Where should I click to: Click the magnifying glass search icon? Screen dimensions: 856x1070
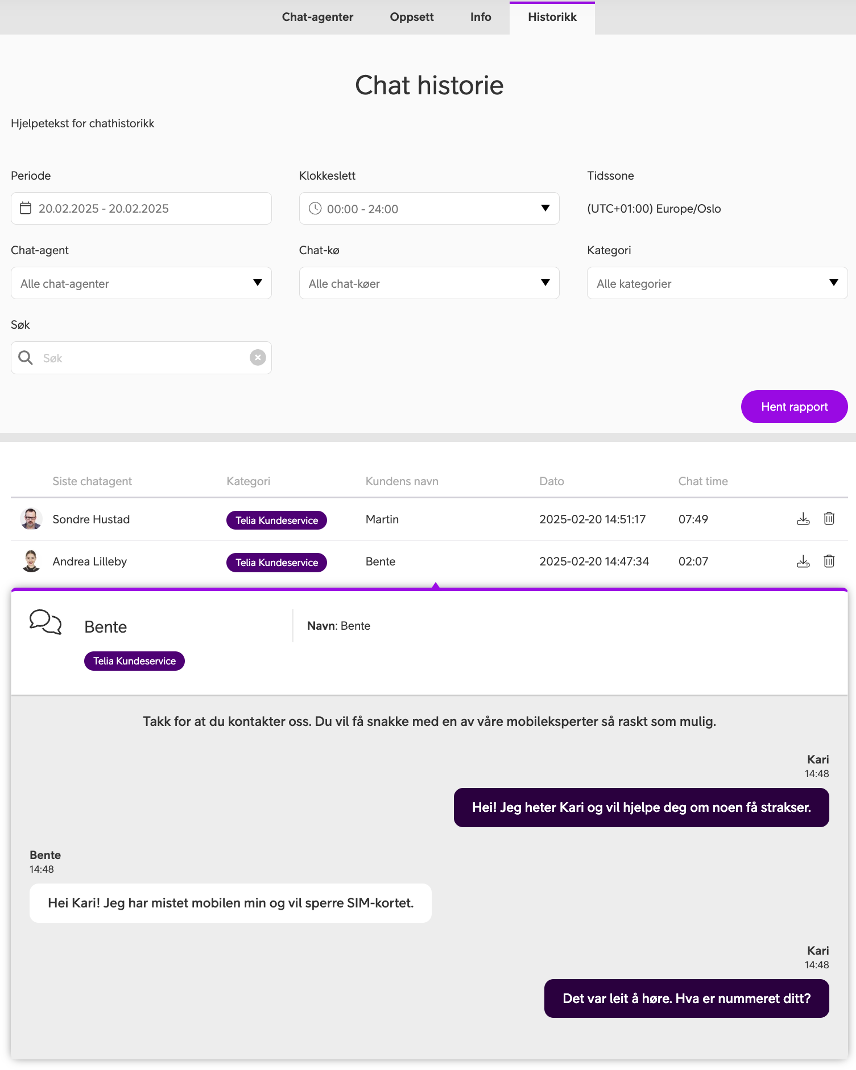click(x=25, y=358)
